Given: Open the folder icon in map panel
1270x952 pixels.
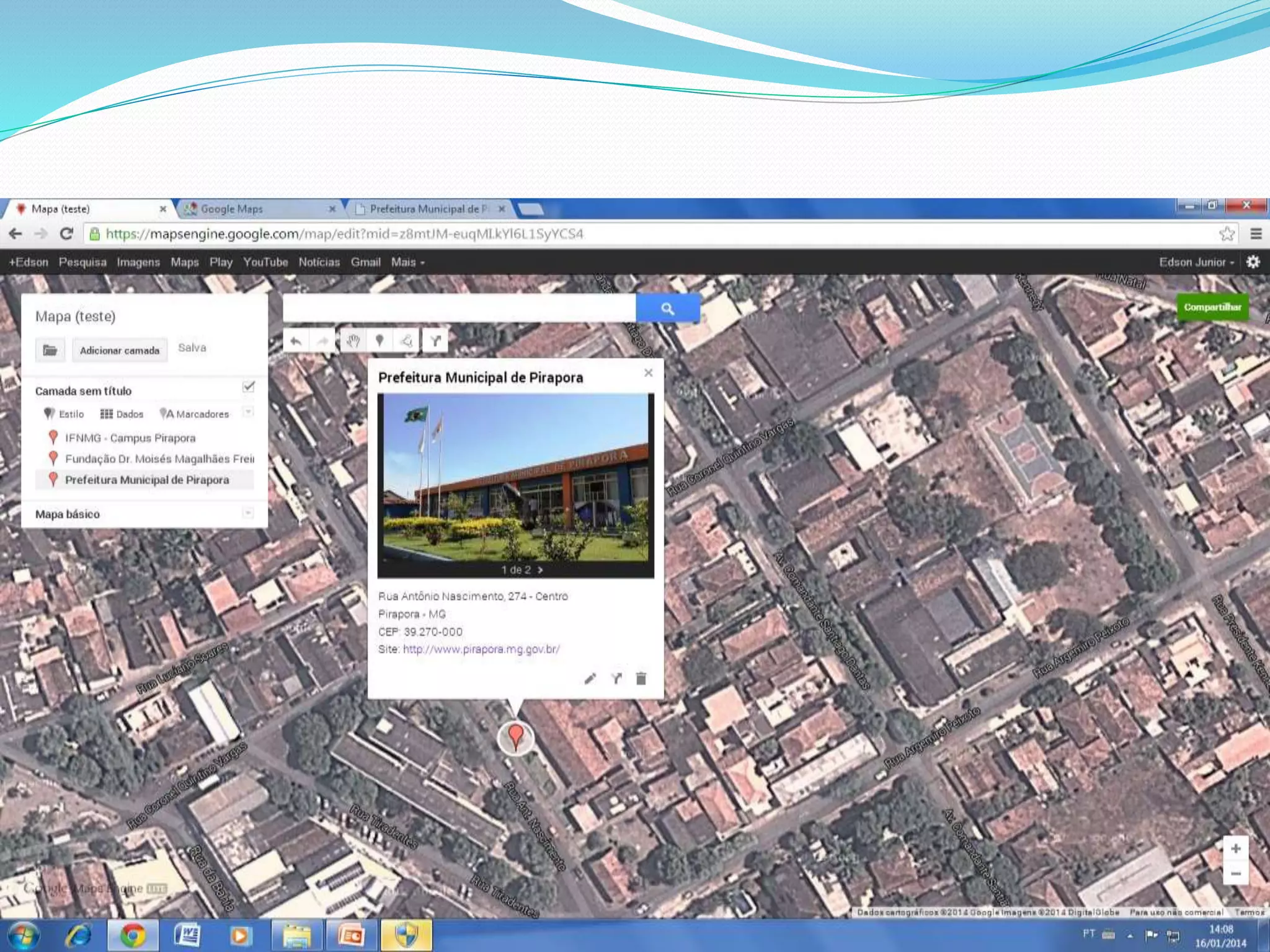Looking at the screenshot, I should [50, 350].
